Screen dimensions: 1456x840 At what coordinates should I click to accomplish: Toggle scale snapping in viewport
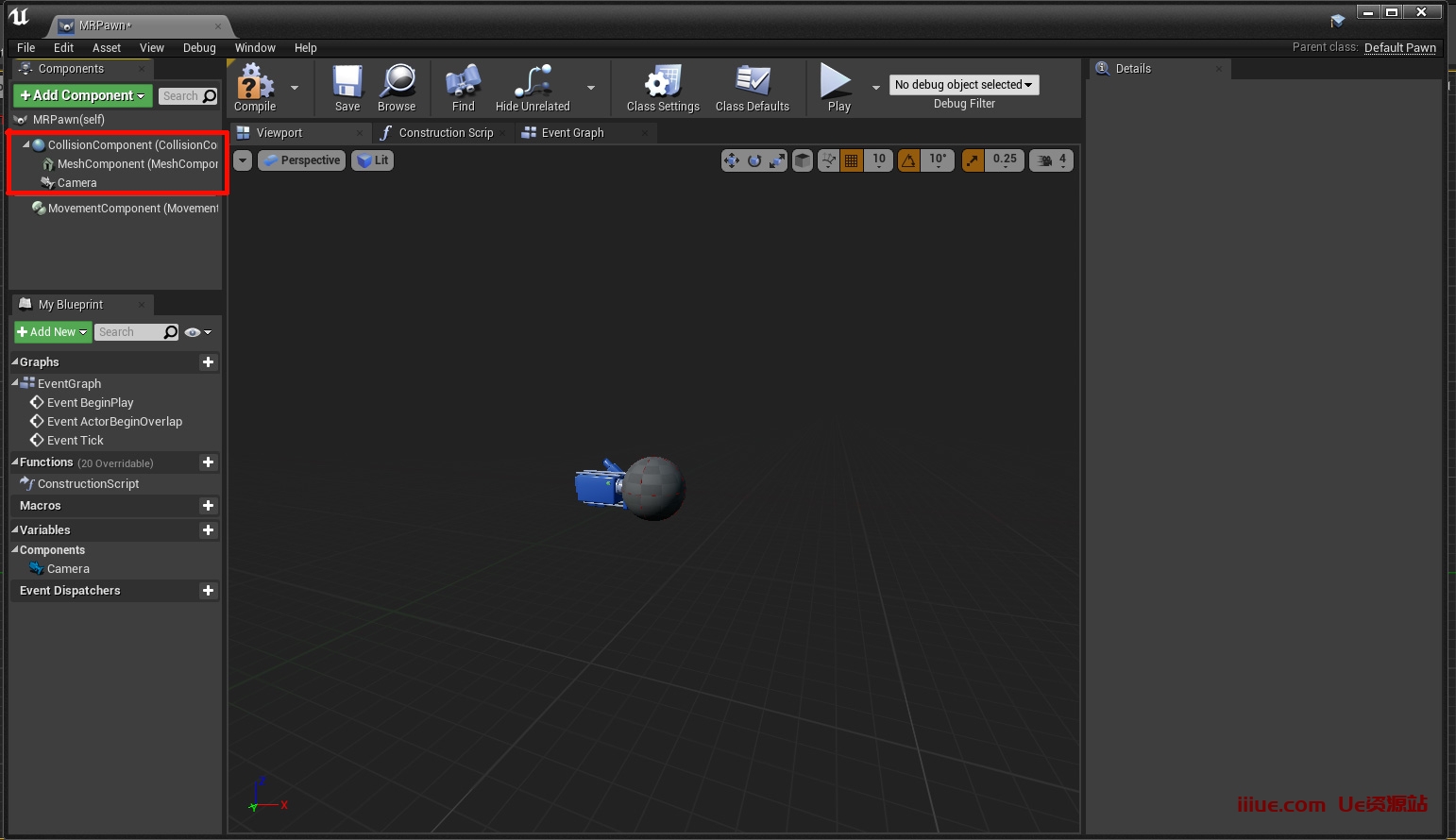[x=973, y=160]
